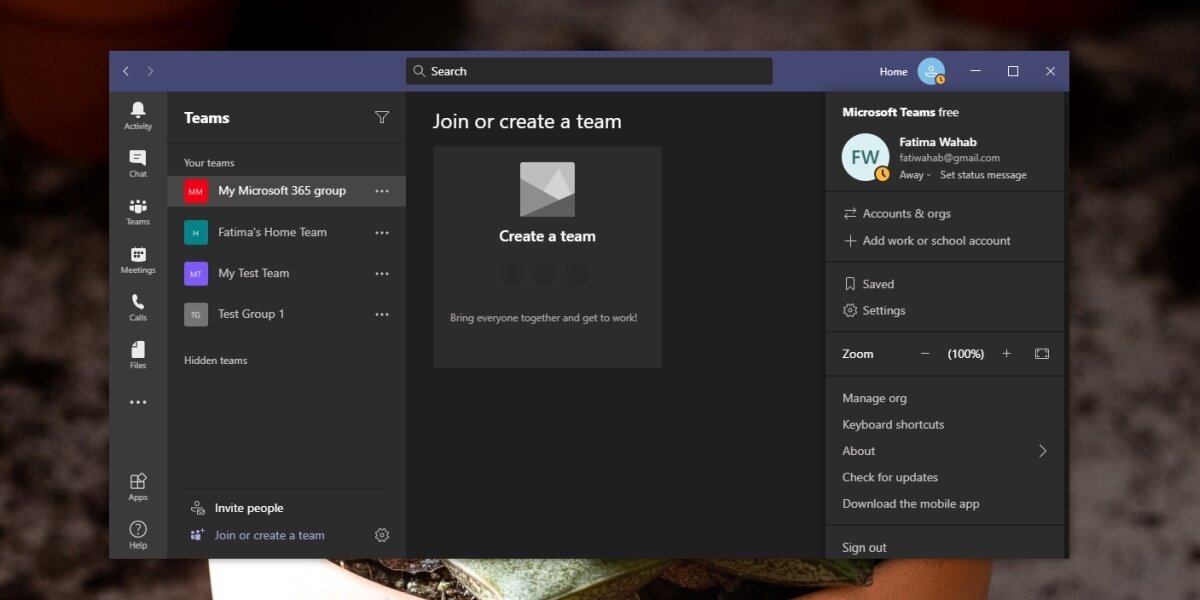This screenshot has height=600, width=1200.
Task: Open the Files section
Action: [138, 355]
